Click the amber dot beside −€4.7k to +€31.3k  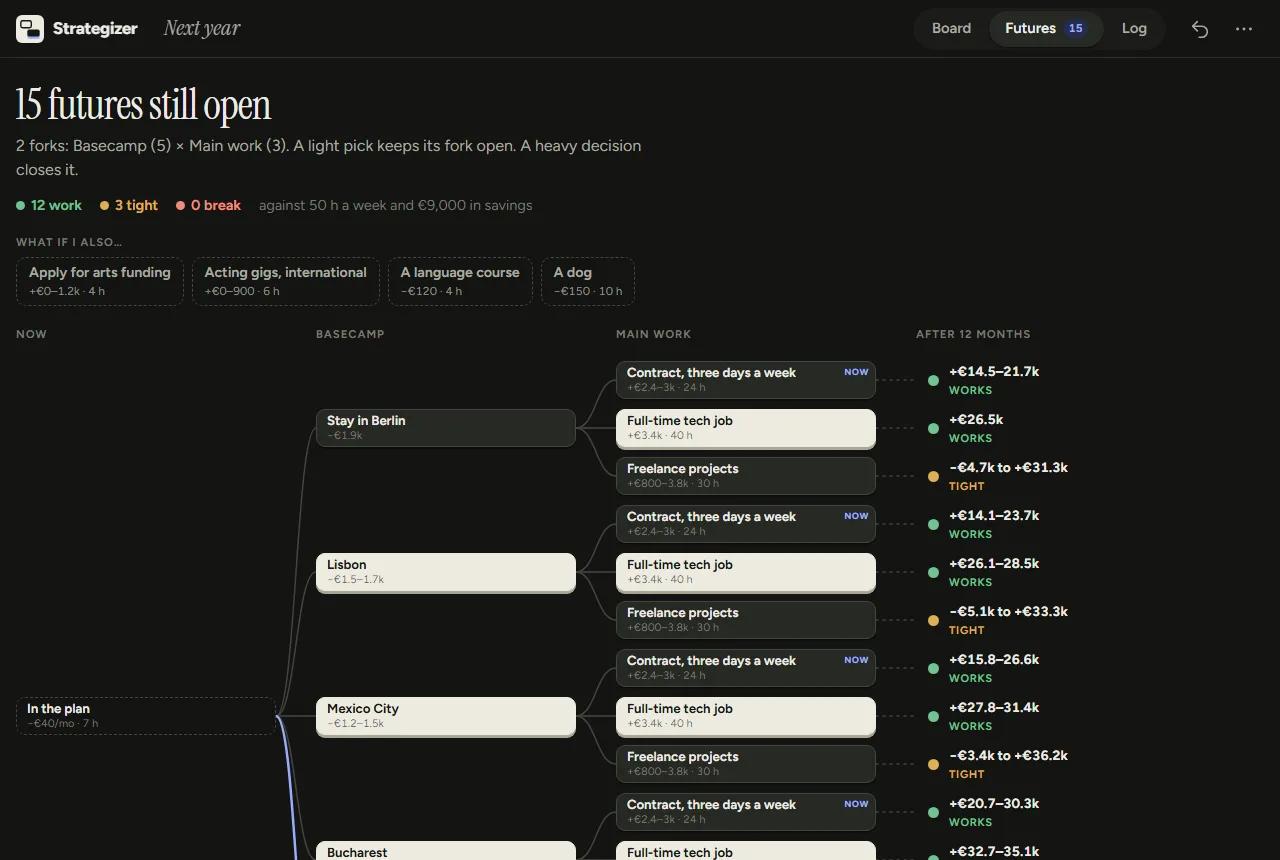(x=933, y=476)
